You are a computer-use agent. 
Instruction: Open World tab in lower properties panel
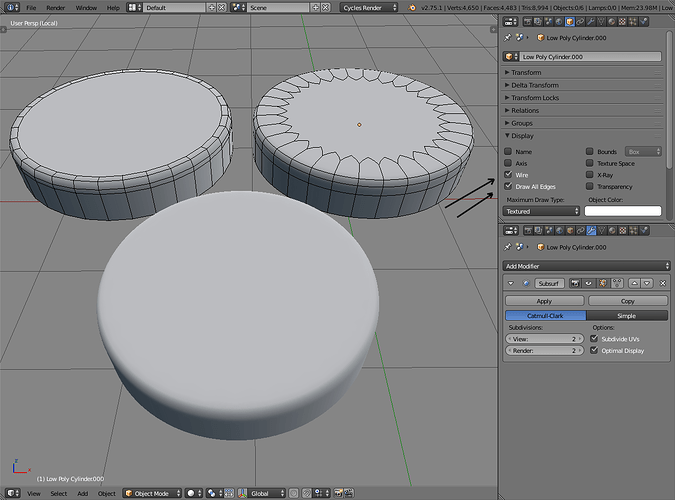tap(559, 231)
